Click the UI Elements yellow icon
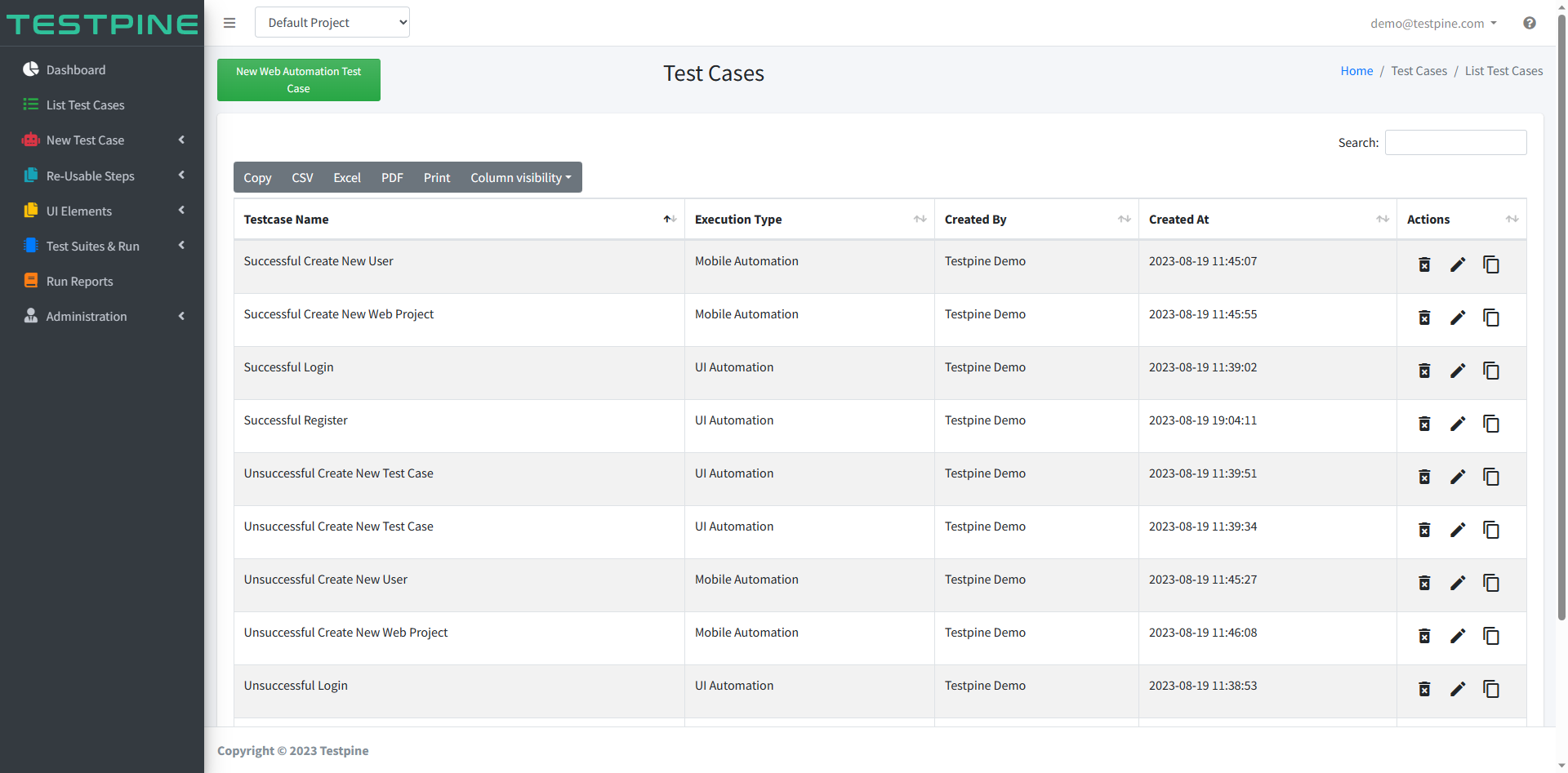This screenshot has height=773, width=1568. click(x=31, y=211)
